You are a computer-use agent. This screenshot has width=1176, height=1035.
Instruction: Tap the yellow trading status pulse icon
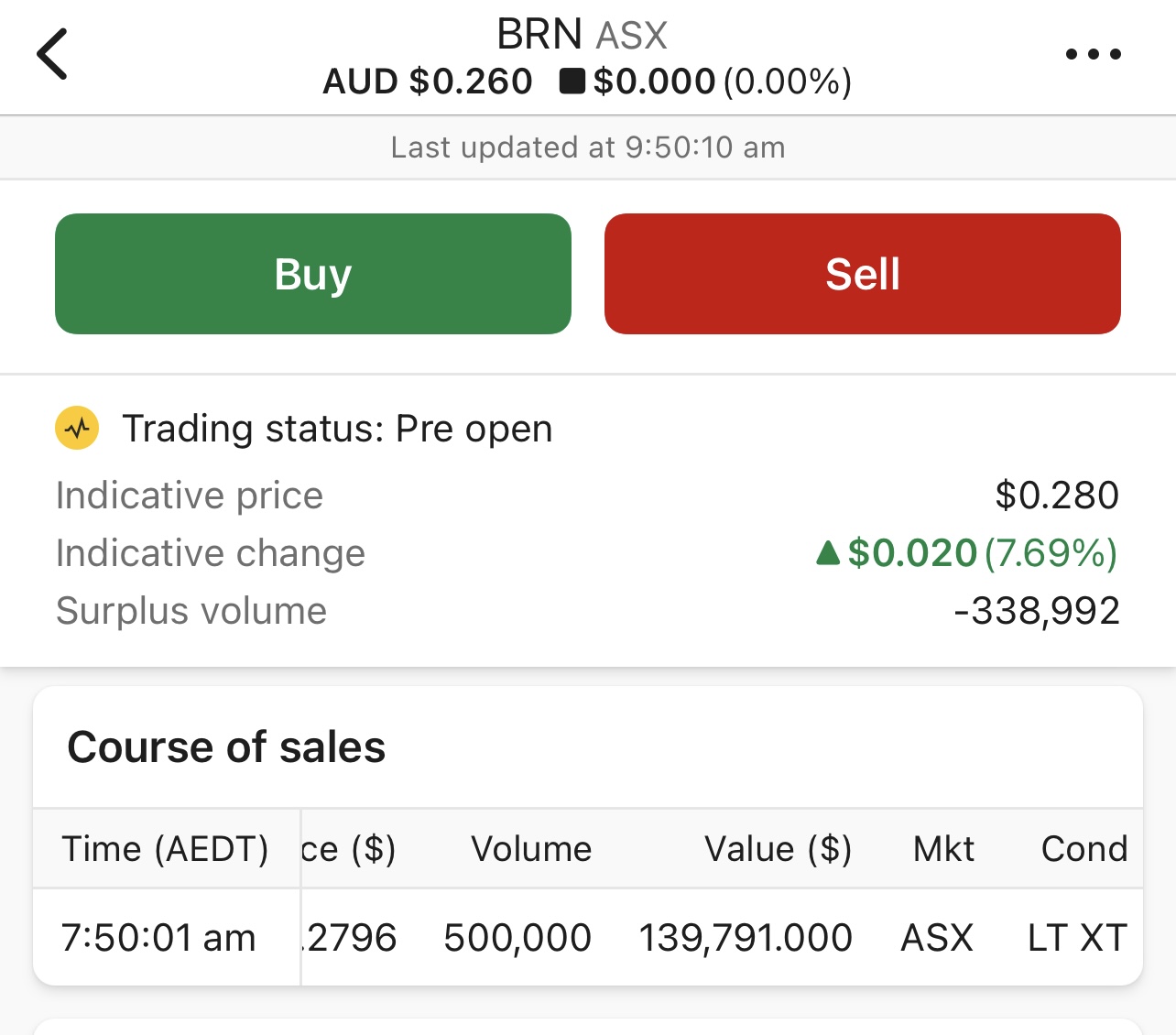(x=78, y=429)
